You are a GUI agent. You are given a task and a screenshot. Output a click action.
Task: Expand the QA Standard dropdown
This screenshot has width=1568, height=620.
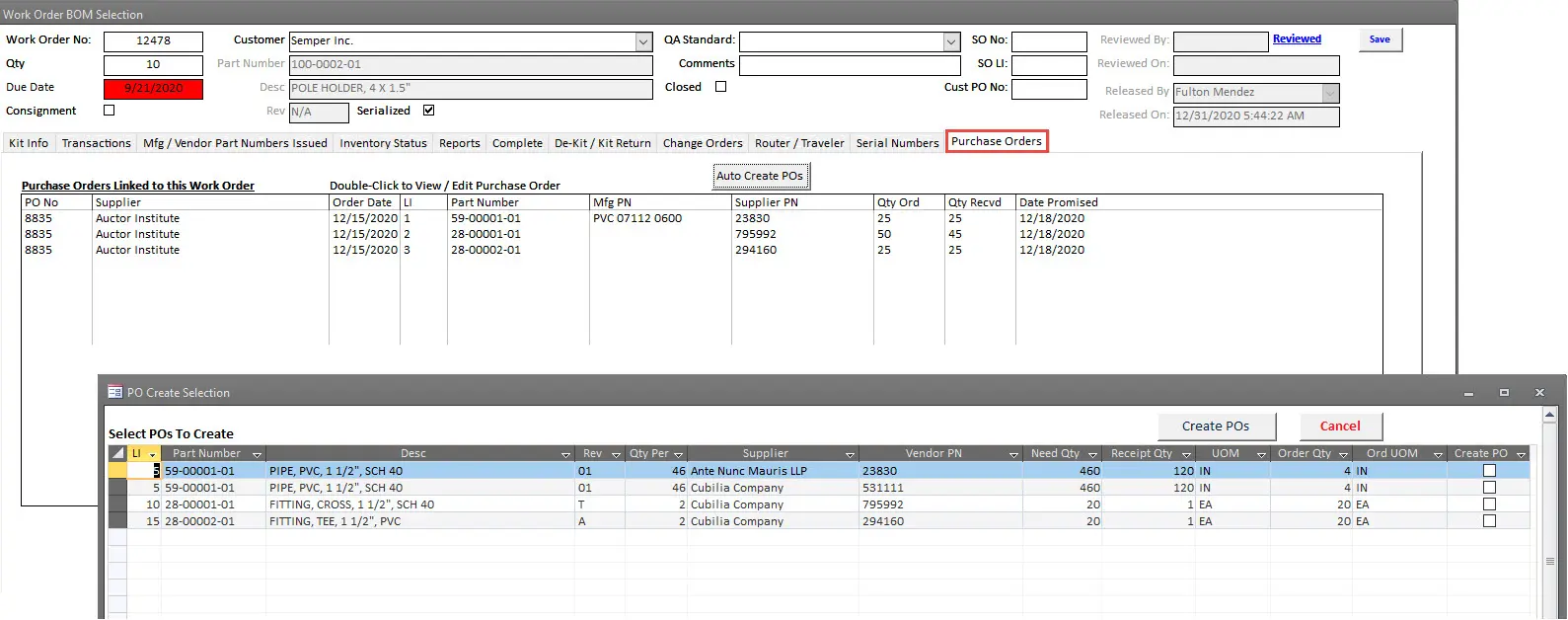point(951,41)
